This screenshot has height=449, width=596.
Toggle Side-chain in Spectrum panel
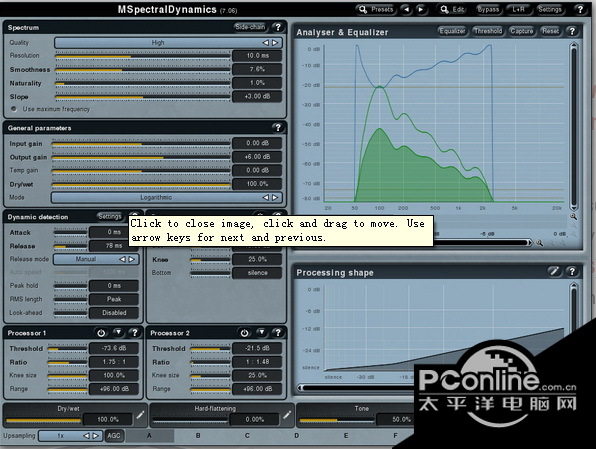pyautogui.click(x=250, y=27)
